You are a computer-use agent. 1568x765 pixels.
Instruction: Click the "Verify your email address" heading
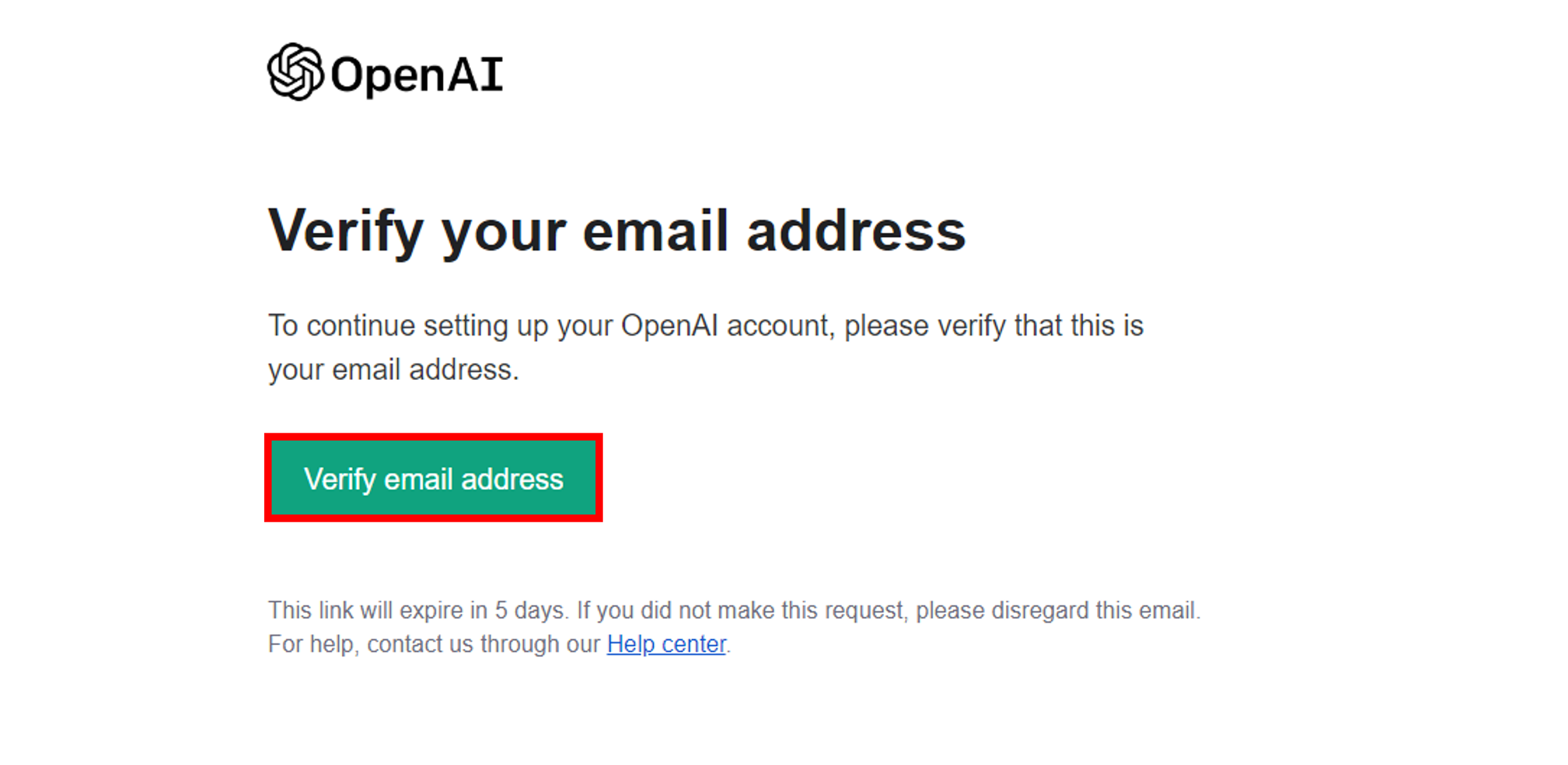[617, 233]
